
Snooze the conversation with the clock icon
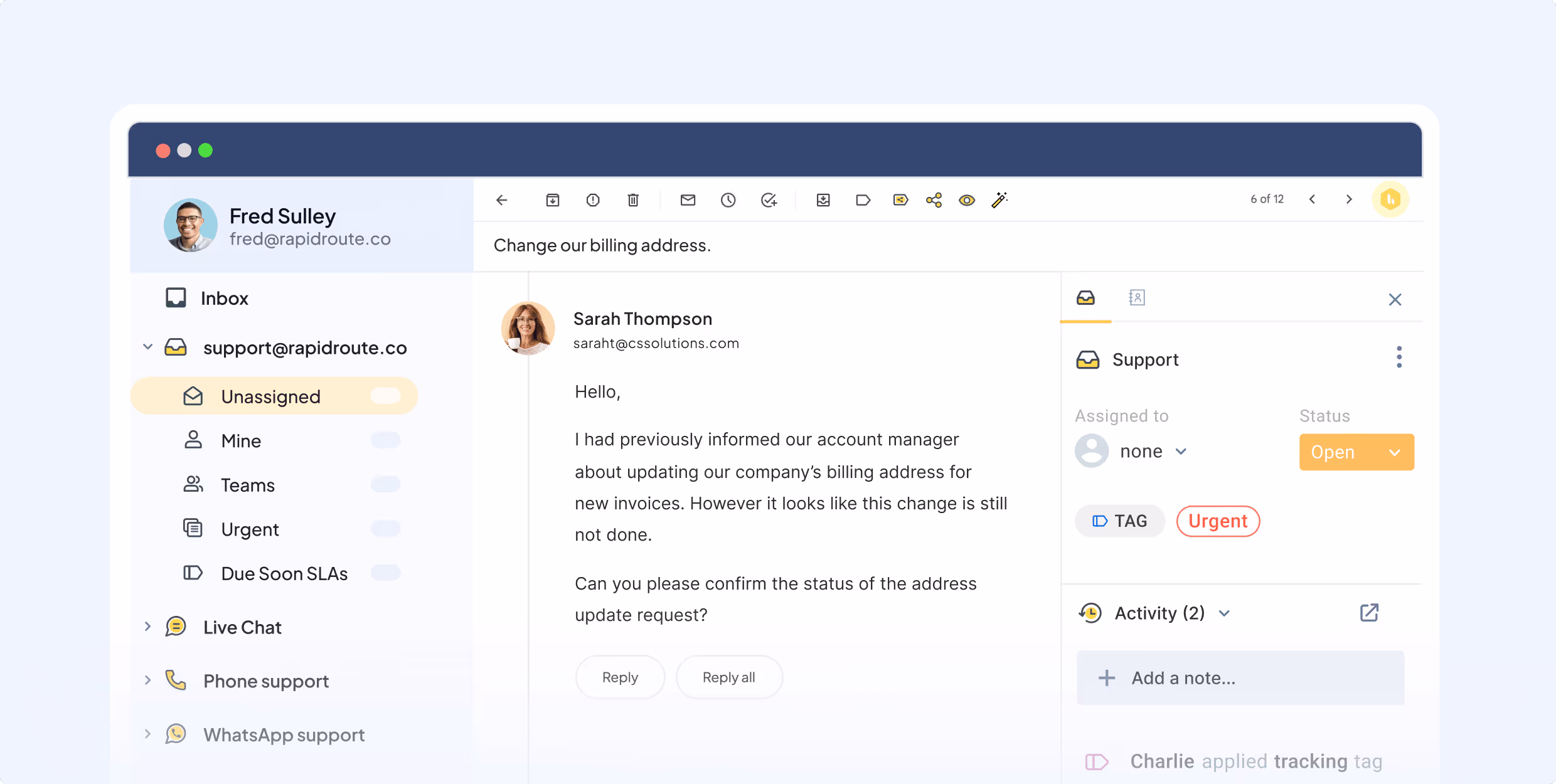coord(728,199)
